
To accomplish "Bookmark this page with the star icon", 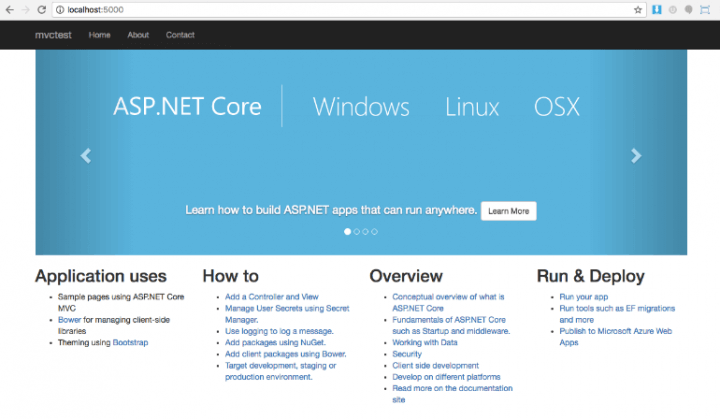I will (x=638, y=10).
